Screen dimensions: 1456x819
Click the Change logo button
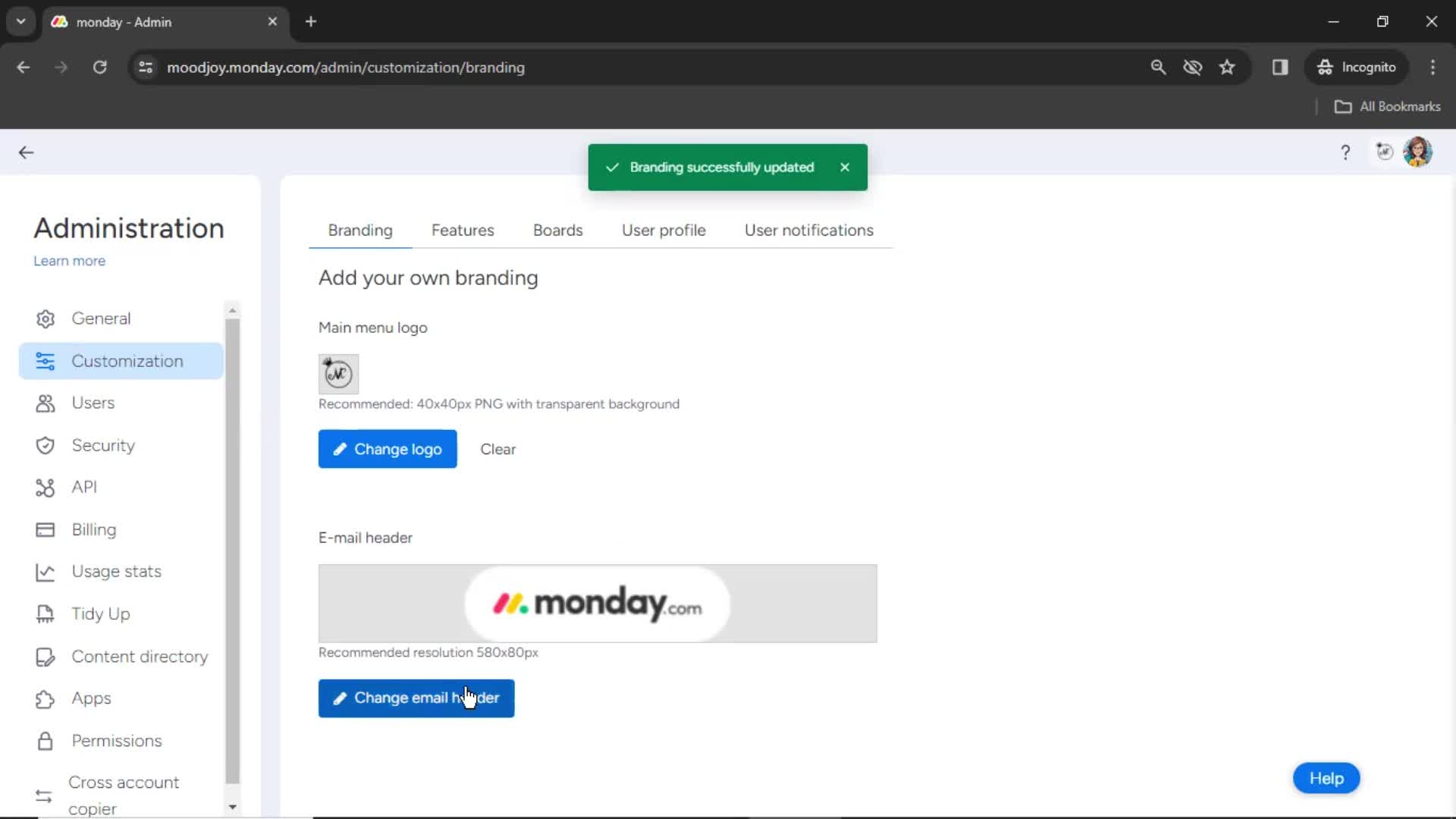(387, 449)
